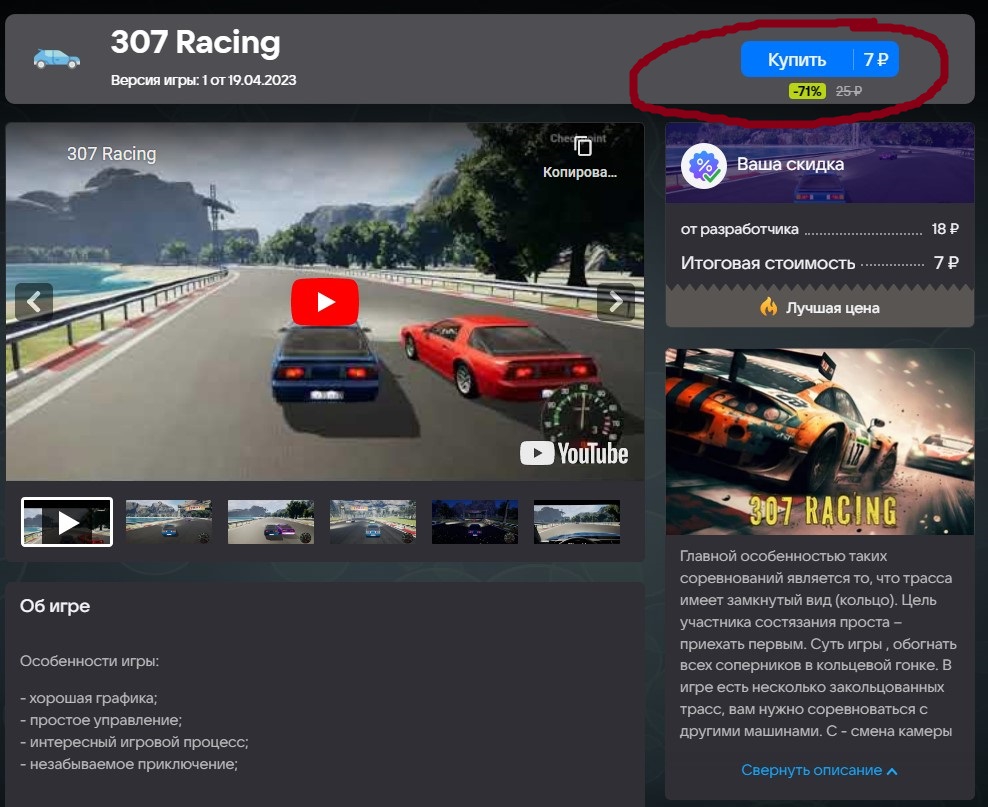988x807 pixels.
Task: Open the thumbnail with a purple car
Action: (271, 522)
